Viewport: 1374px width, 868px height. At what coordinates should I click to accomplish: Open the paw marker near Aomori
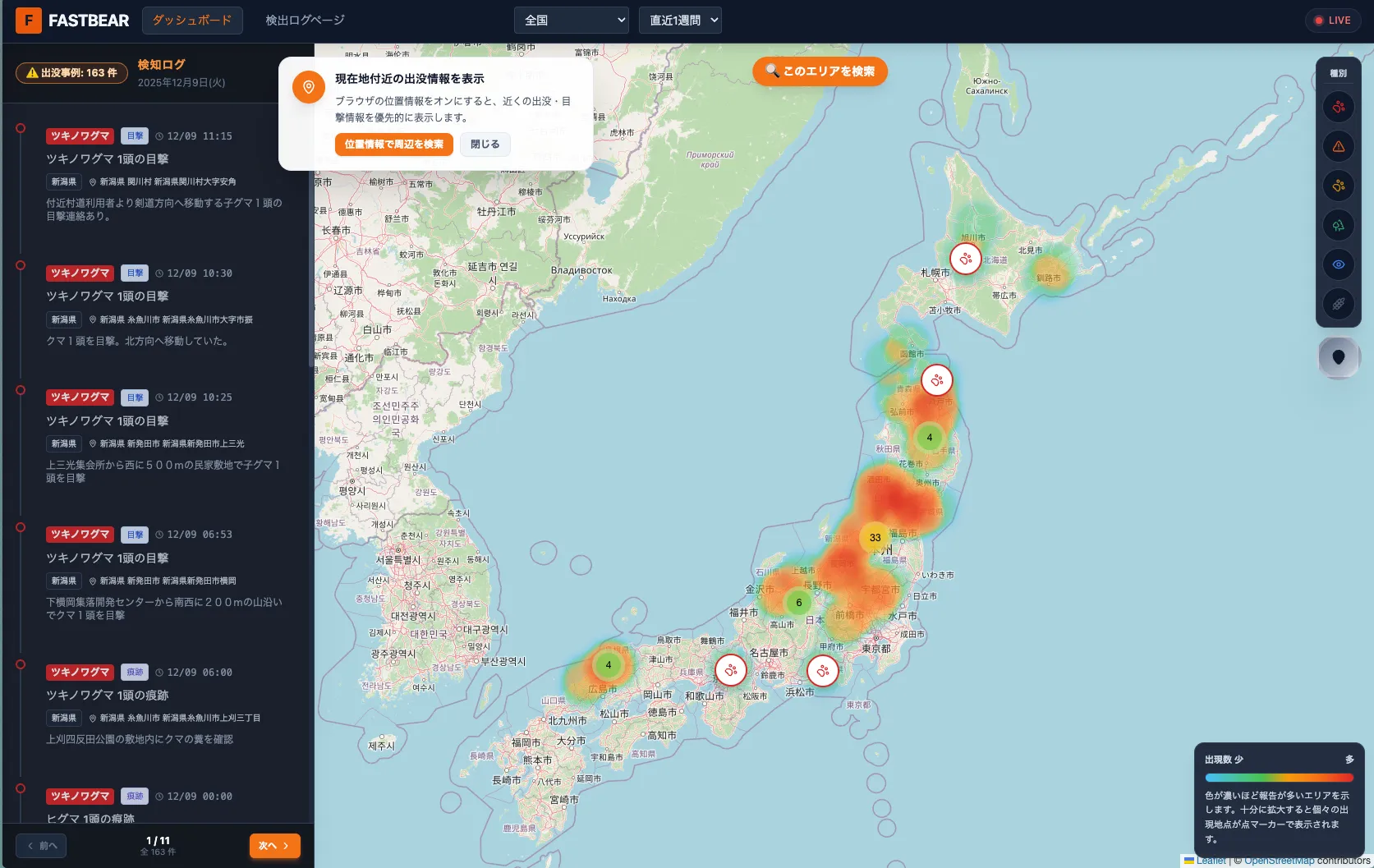coord(937,380)
